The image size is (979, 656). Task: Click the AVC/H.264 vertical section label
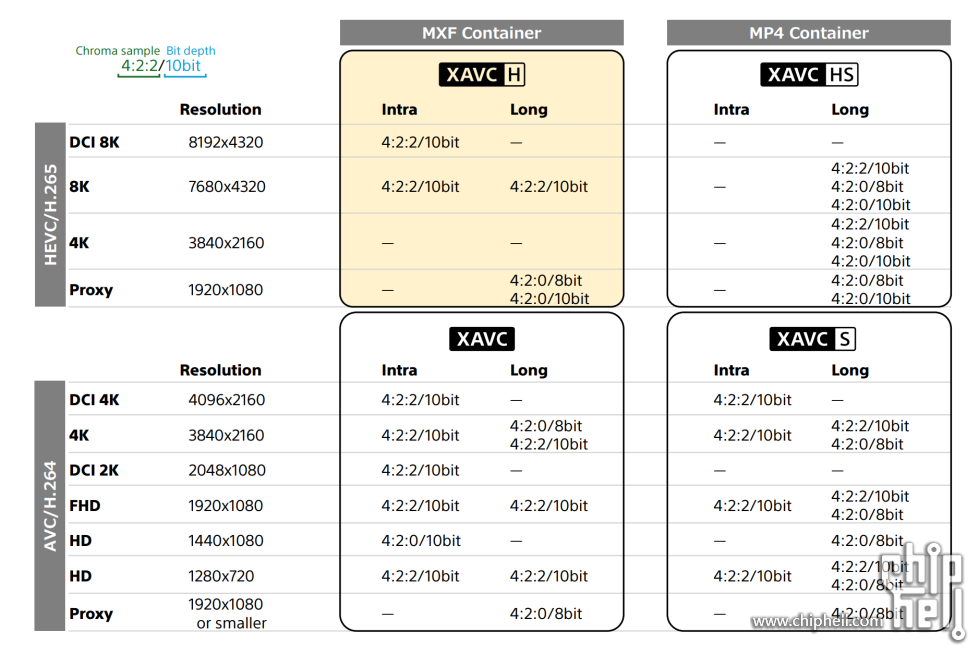point(50,506)
